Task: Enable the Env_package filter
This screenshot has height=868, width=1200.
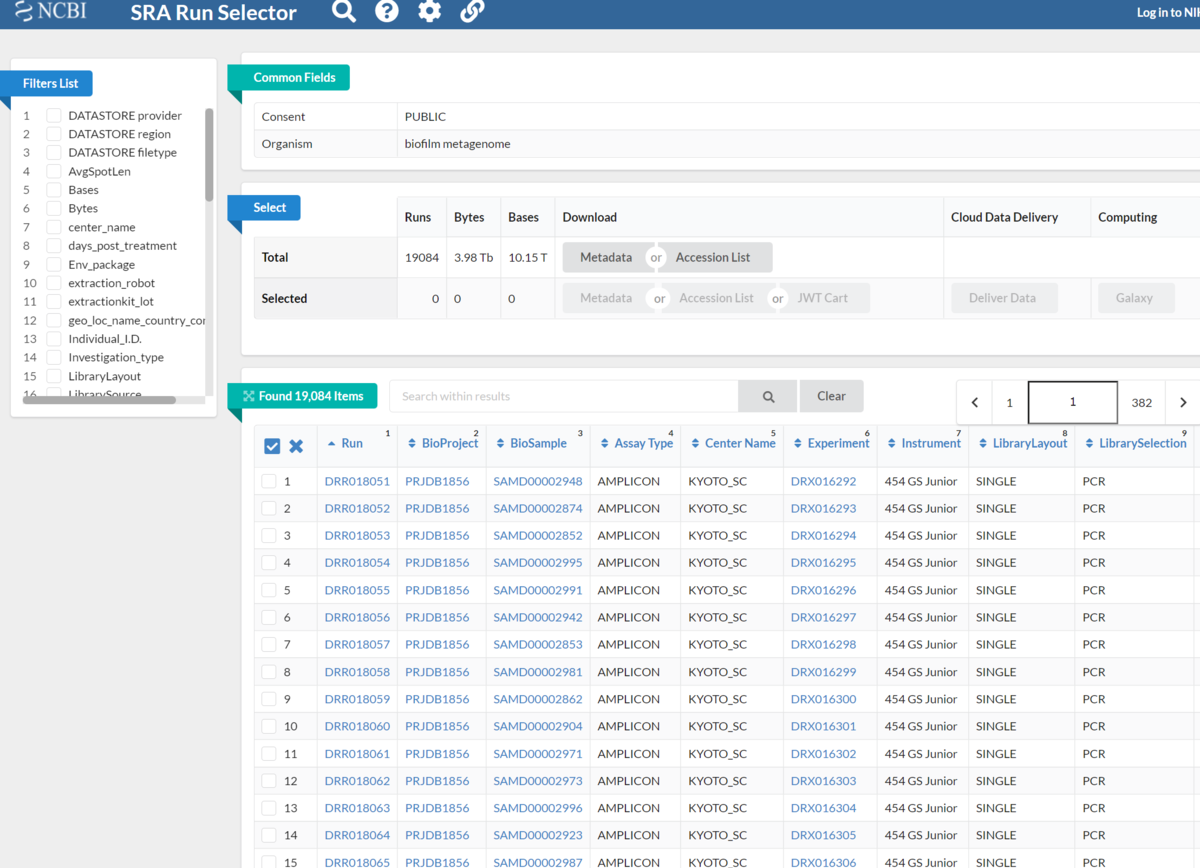Action: pos(54,264)
